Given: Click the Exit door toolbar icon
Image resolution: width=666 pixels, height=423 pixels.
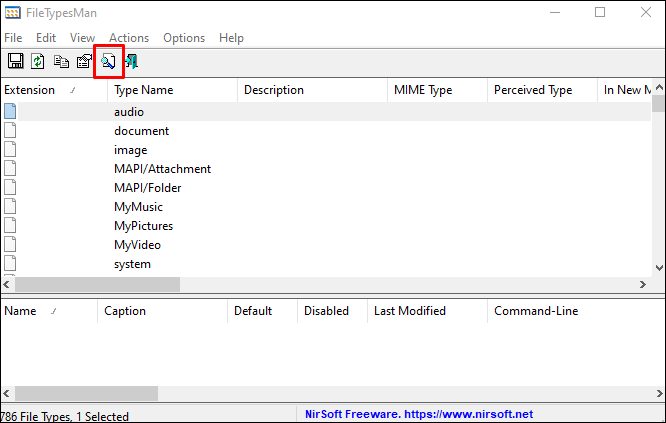Looking at the screenshot, I should 132,61.
